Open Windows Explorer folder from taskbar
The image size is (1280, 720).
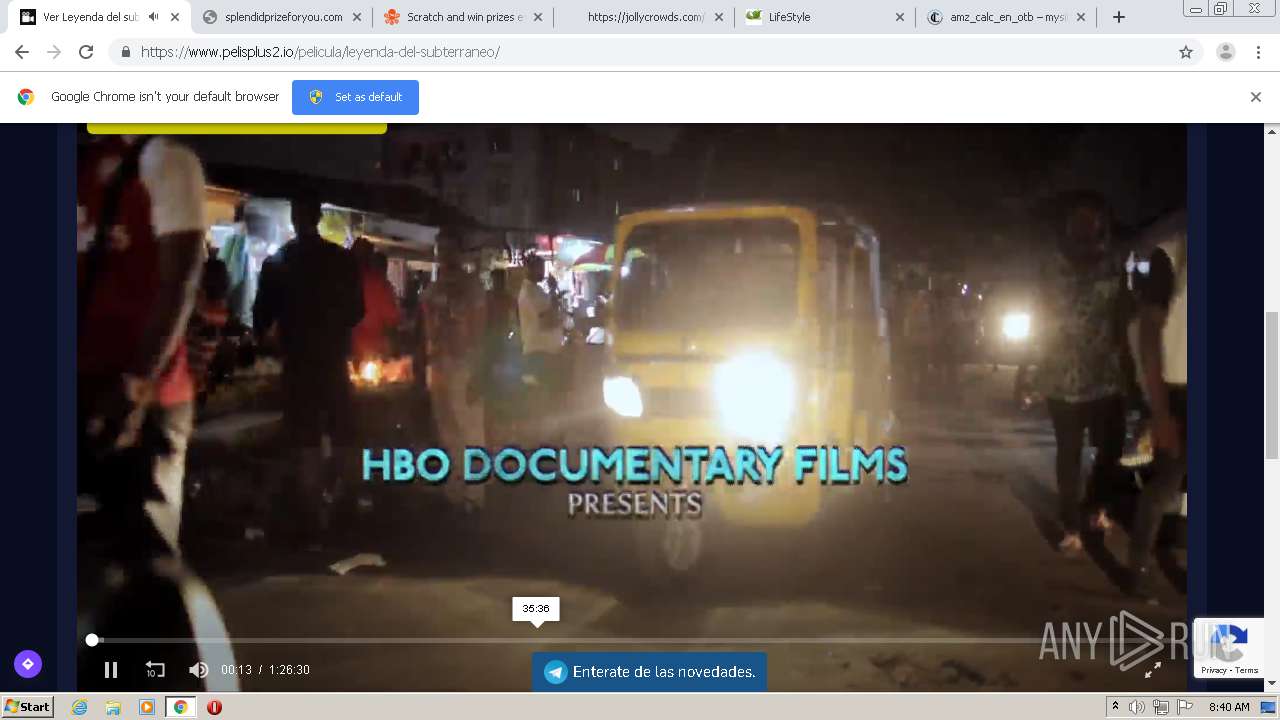[113, 707]
